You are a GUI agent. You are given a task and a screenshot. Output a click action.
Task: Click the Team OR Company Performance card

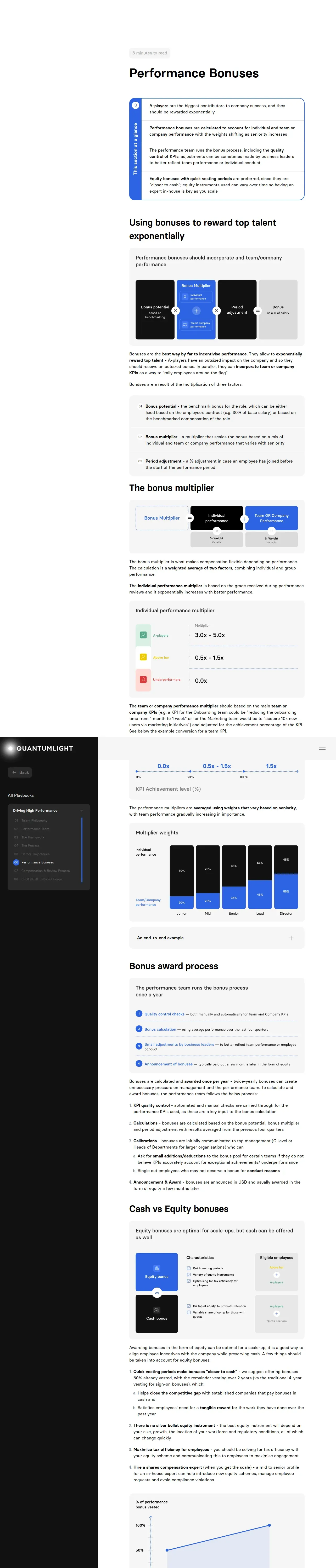click(271, 518)
